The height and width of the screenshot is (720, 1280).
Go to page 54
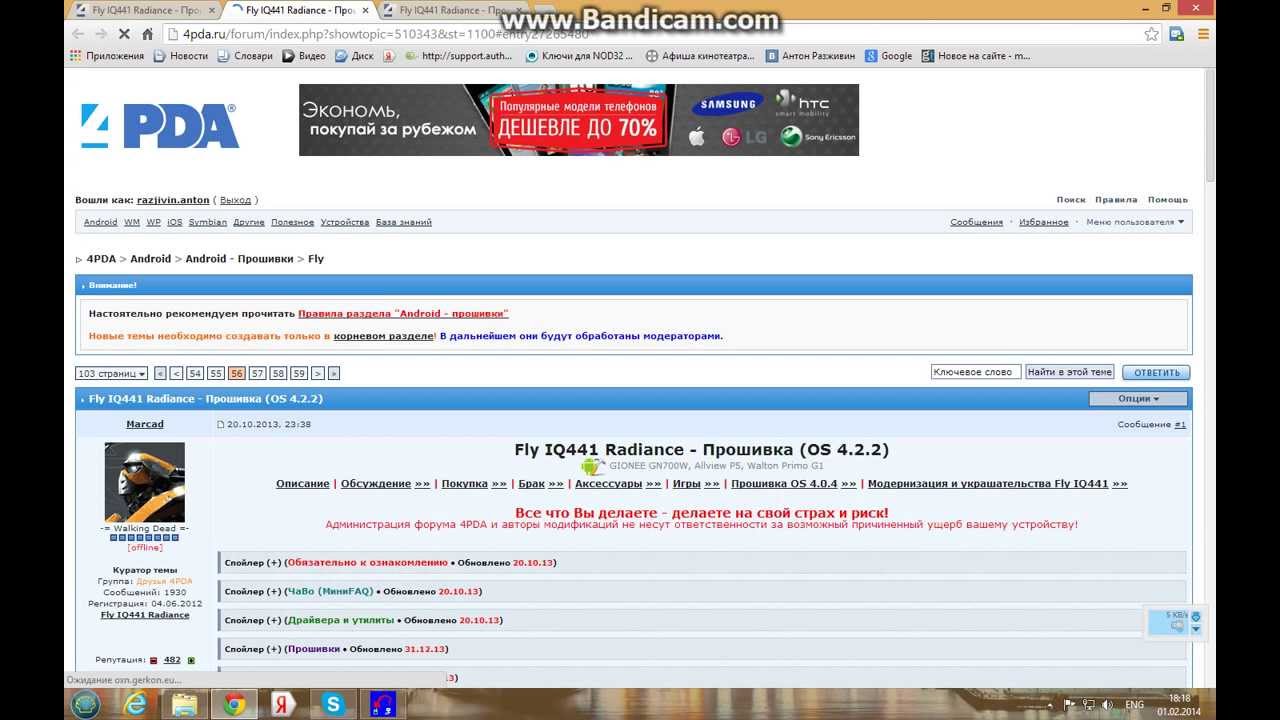click(195, 373)
